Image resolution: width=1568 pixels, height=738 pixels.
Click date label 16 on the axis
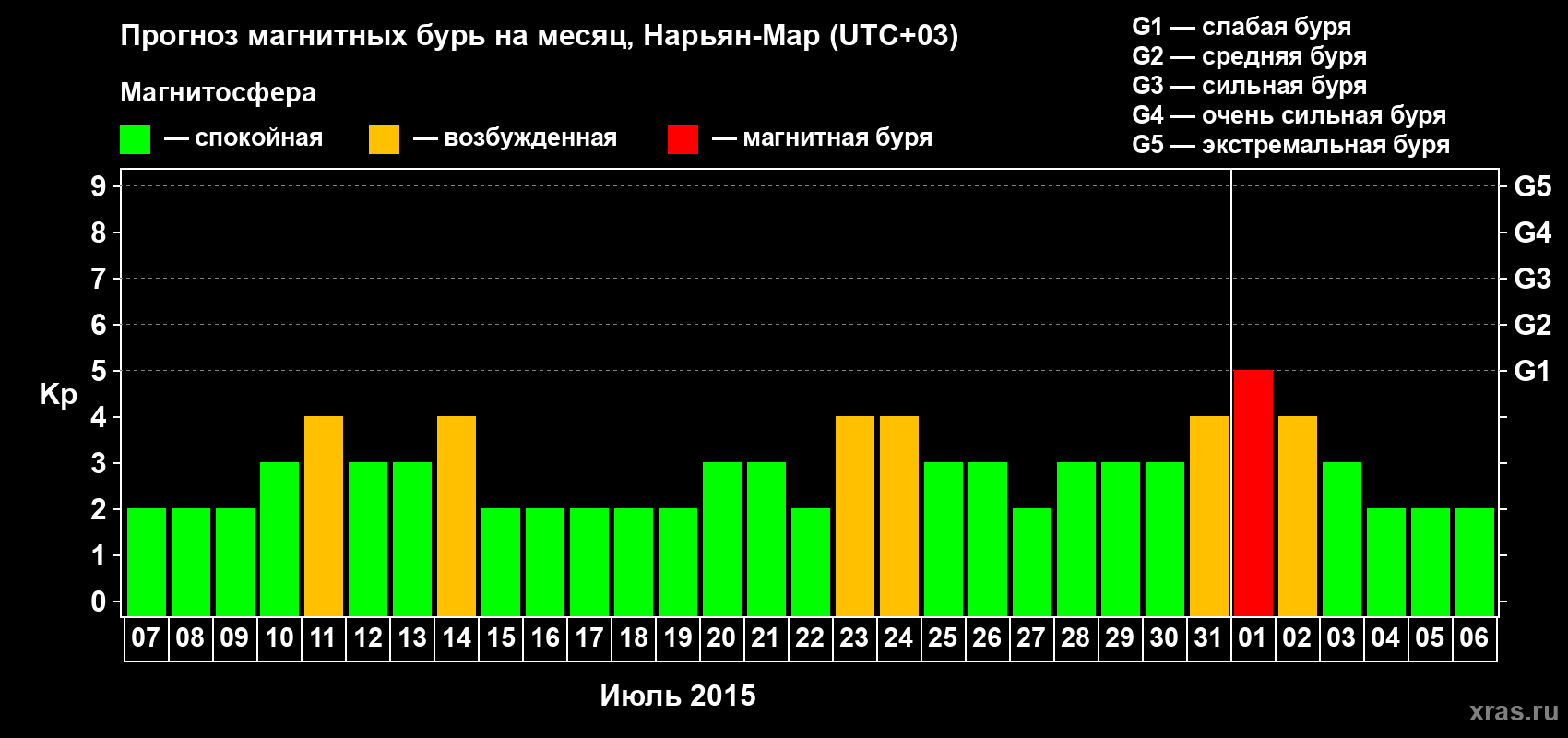tap(545, 638)
